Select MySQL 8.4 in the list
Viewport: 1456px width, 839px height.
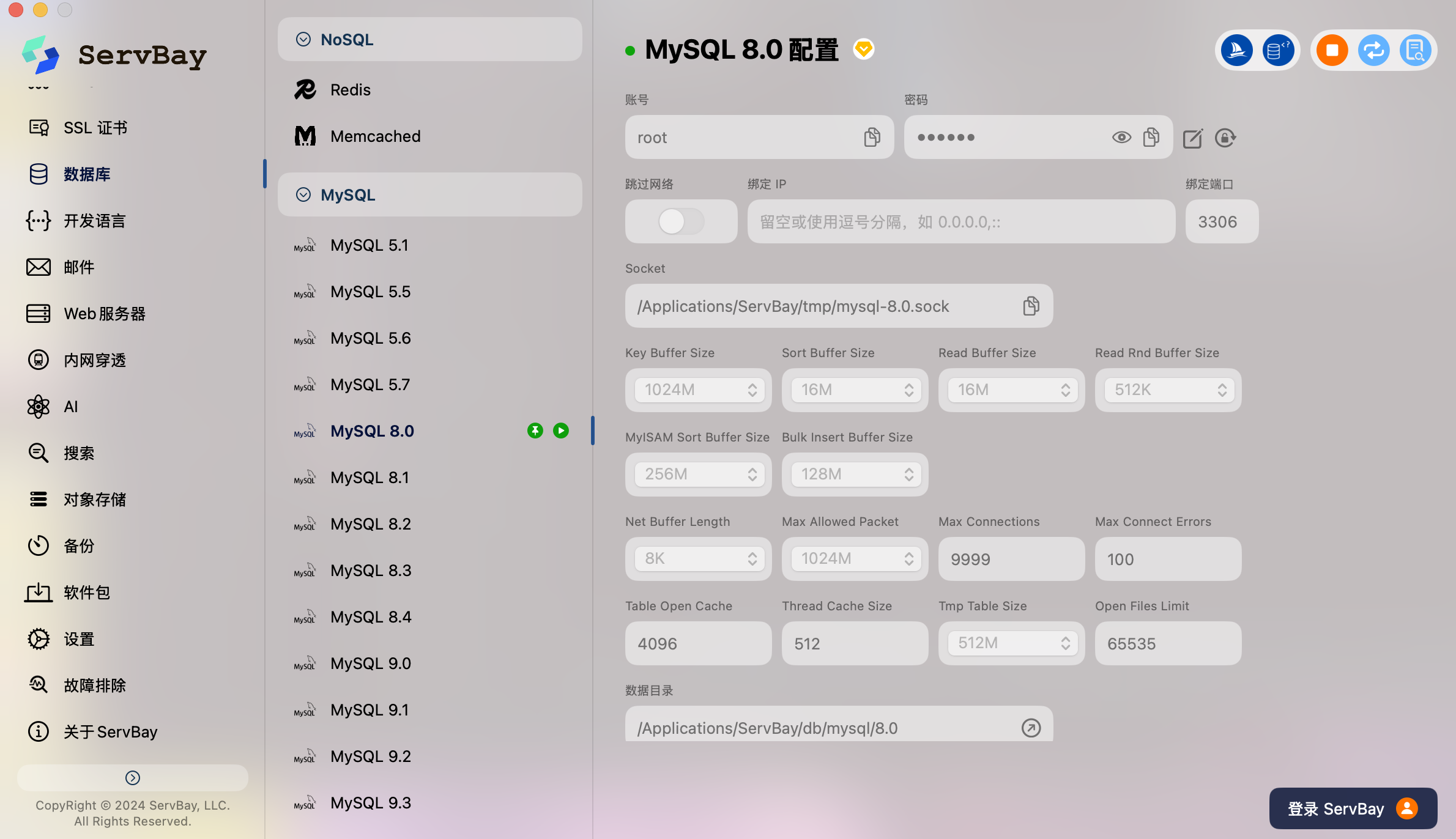[x=371, y=616]
